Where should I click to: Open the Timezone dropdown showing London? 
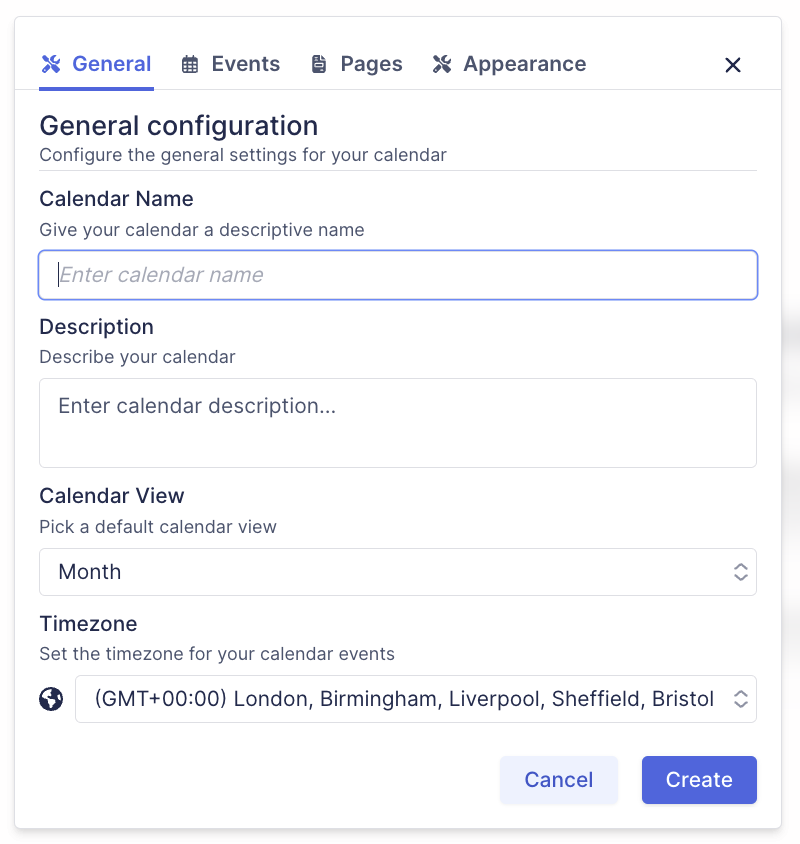tap(400, 699)
